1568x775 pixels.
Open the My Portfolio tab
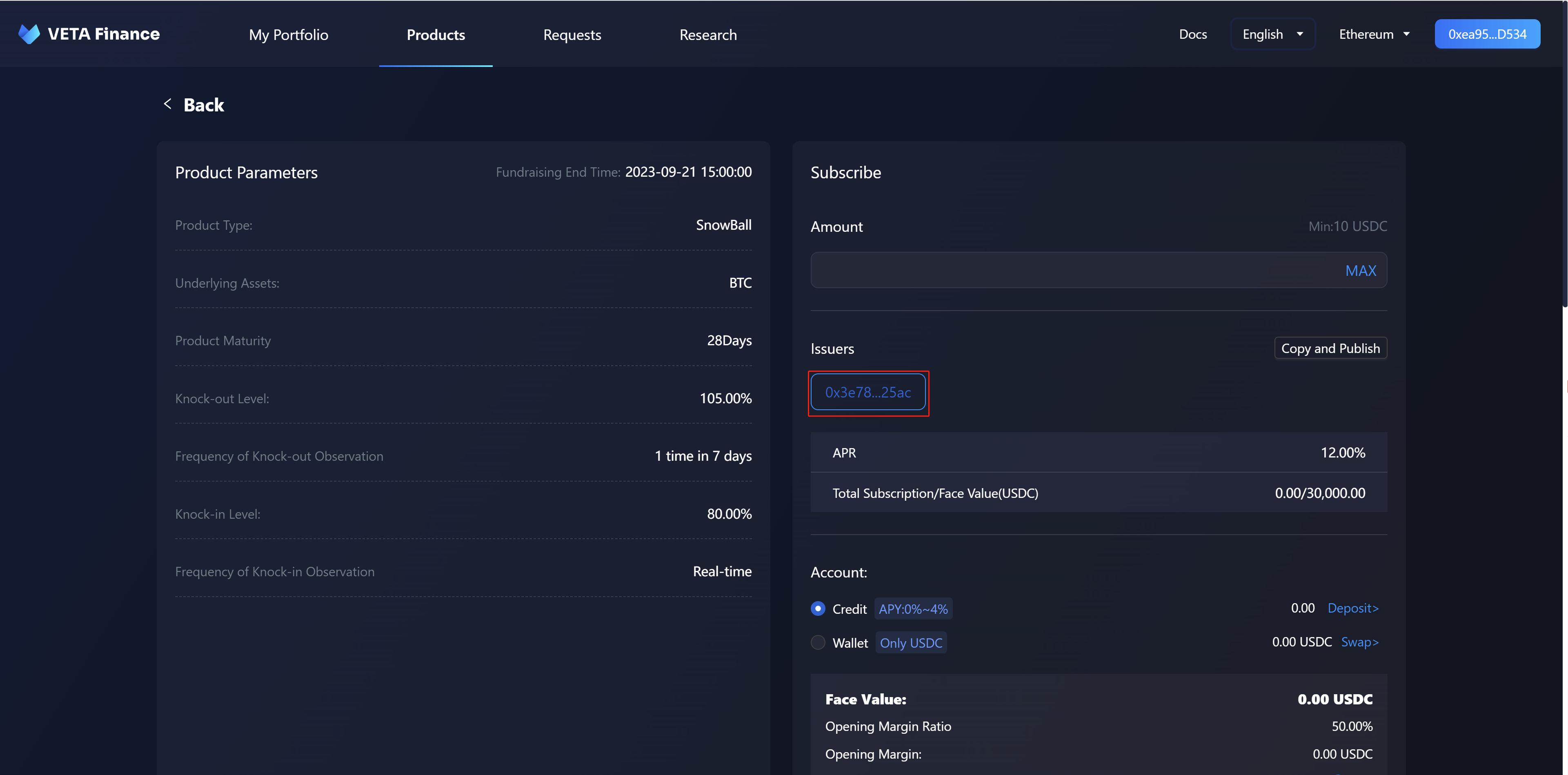289,35
